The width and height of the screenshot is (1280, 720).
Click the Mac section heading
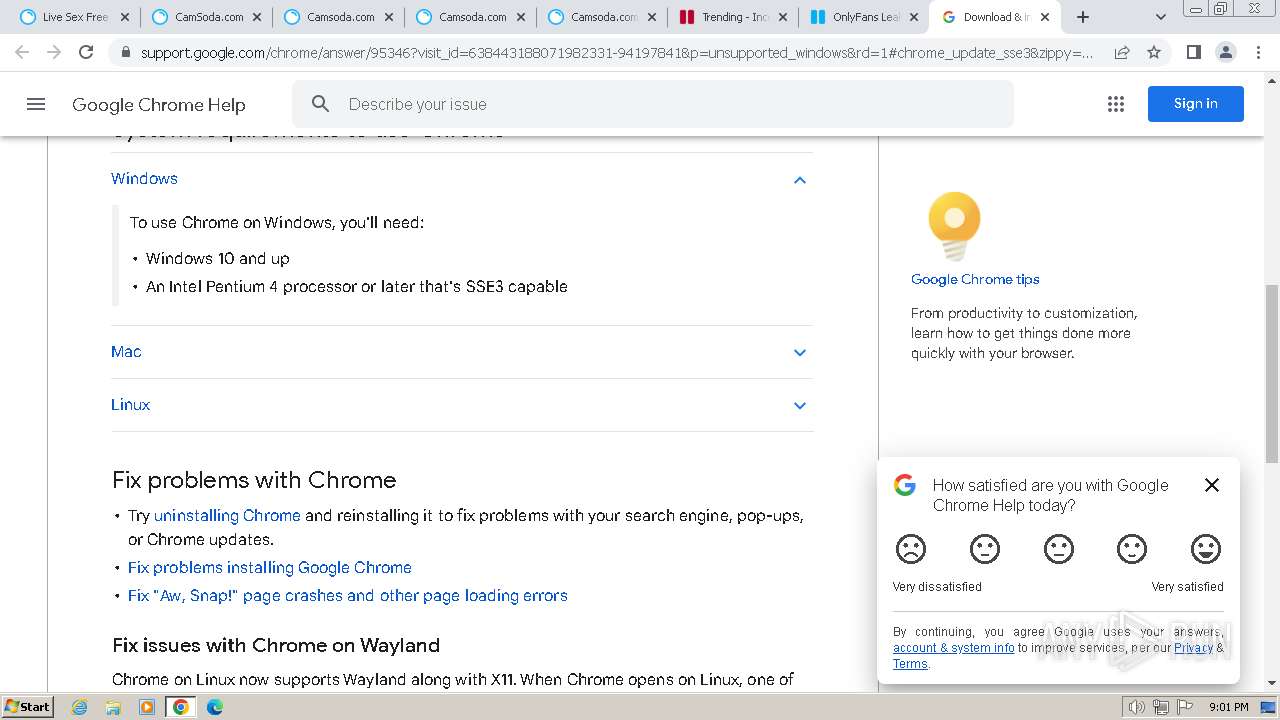(x=126, y=352)
